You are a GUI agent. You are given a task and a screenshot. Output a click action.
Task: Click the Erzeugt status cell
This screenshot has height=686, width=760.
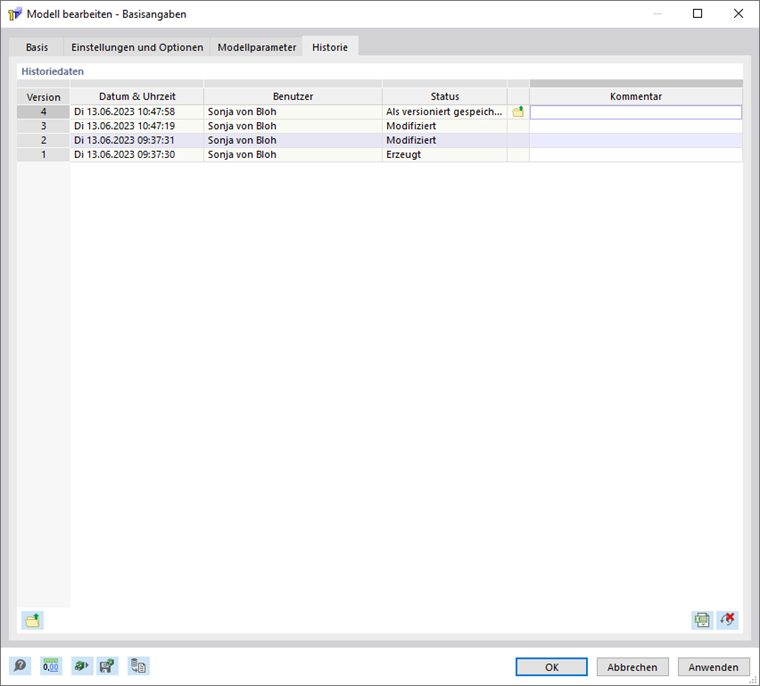(x=445, y=155)
